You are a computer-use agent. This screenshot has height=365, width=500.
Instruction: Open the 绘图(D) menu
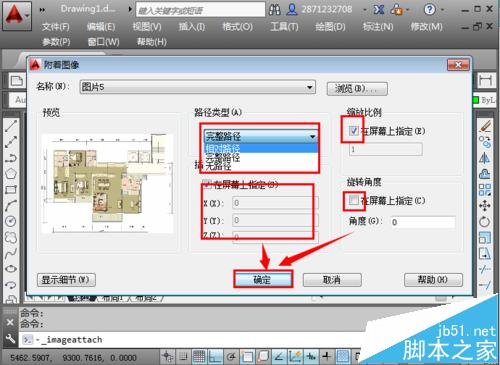pyautogui.click(x=330, y=27)
